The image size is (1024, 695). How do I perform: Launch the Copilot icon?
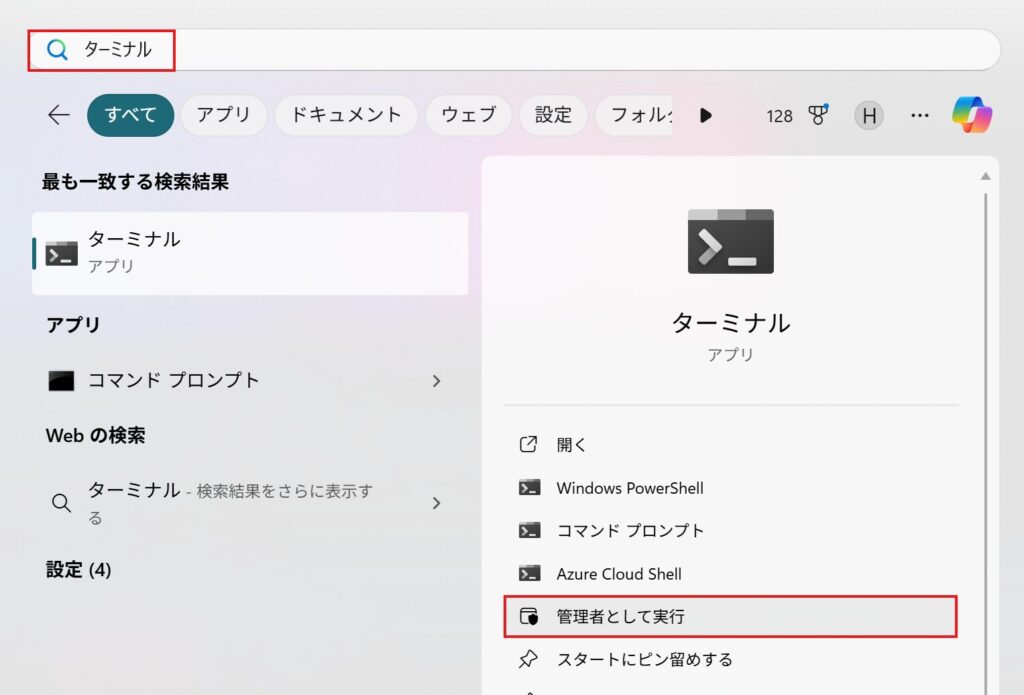tap(972, 115)
